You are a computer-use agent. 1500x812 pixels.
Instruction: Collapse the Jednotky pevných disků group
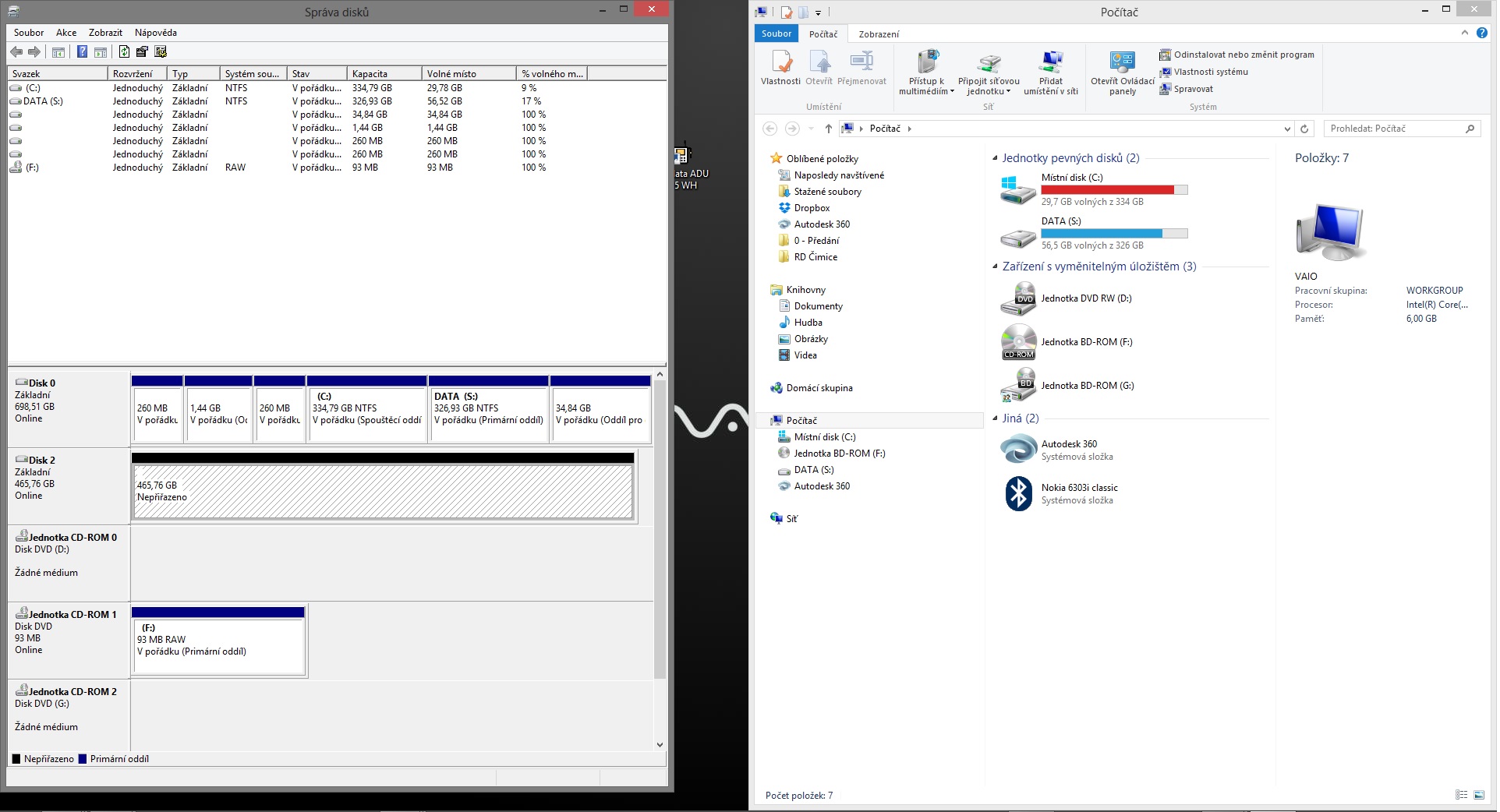995,158
